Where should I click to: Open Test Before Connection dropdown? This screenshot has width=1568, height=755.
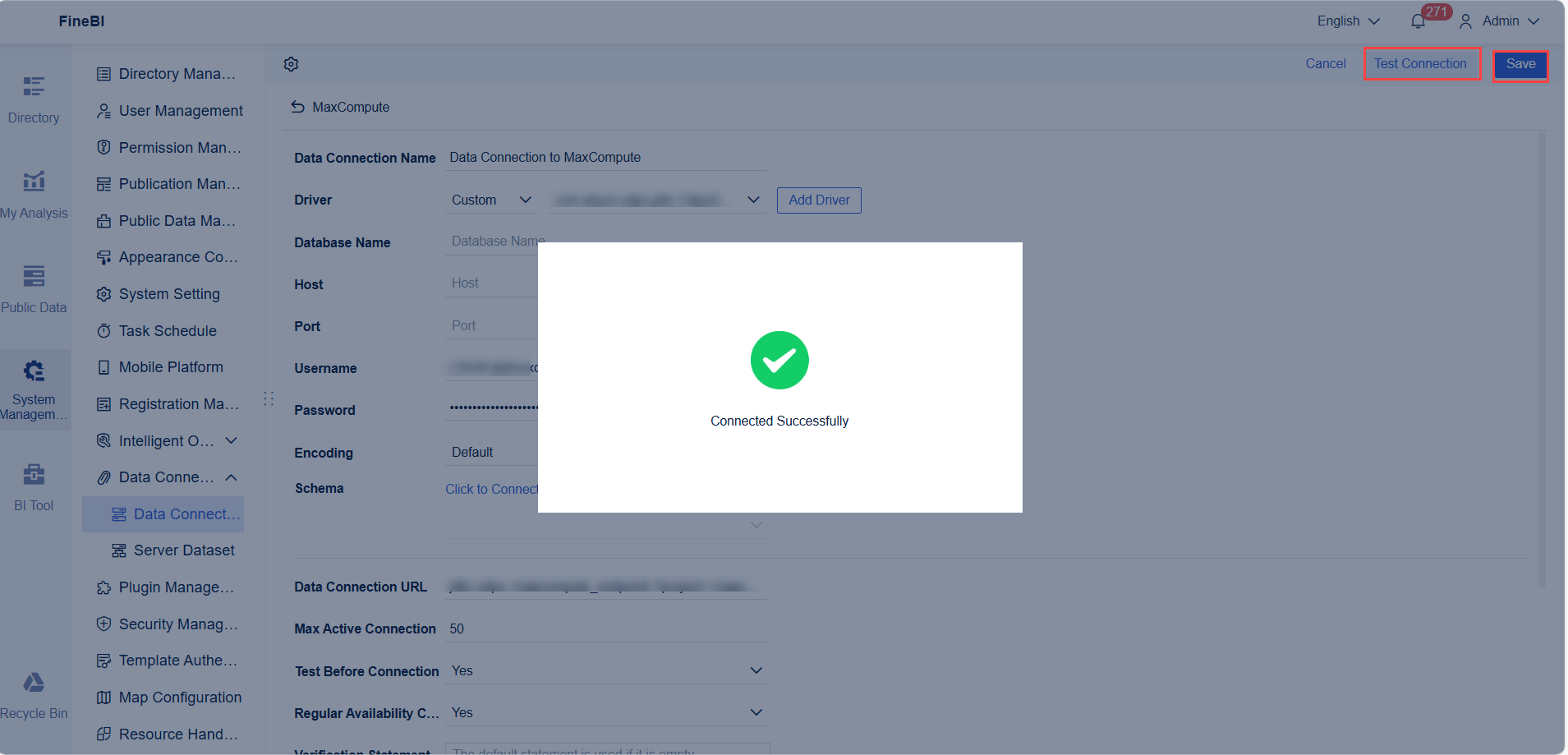[606, 670]
